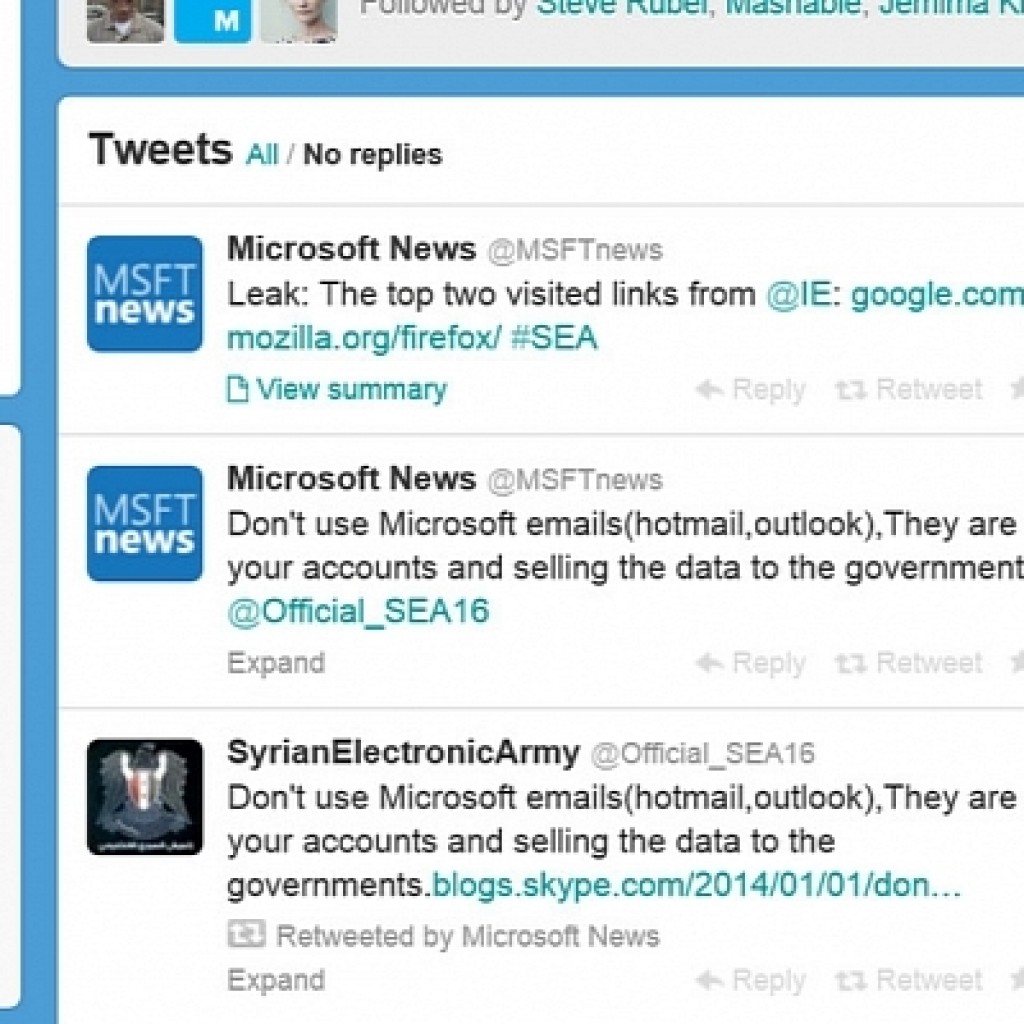Expand the SyrianElectronicArmy retweeted tweet

[276, 980]
